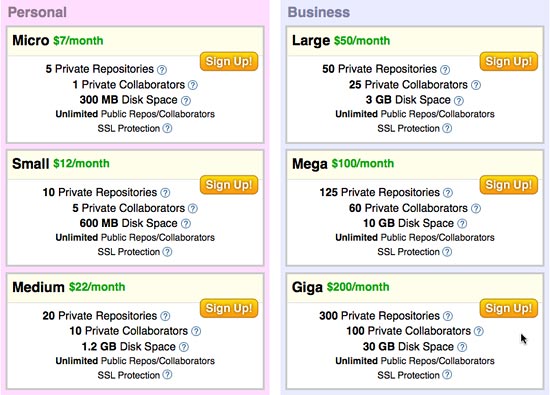Open help icon beside 50 Private Repositories

[x=445, y=70]
